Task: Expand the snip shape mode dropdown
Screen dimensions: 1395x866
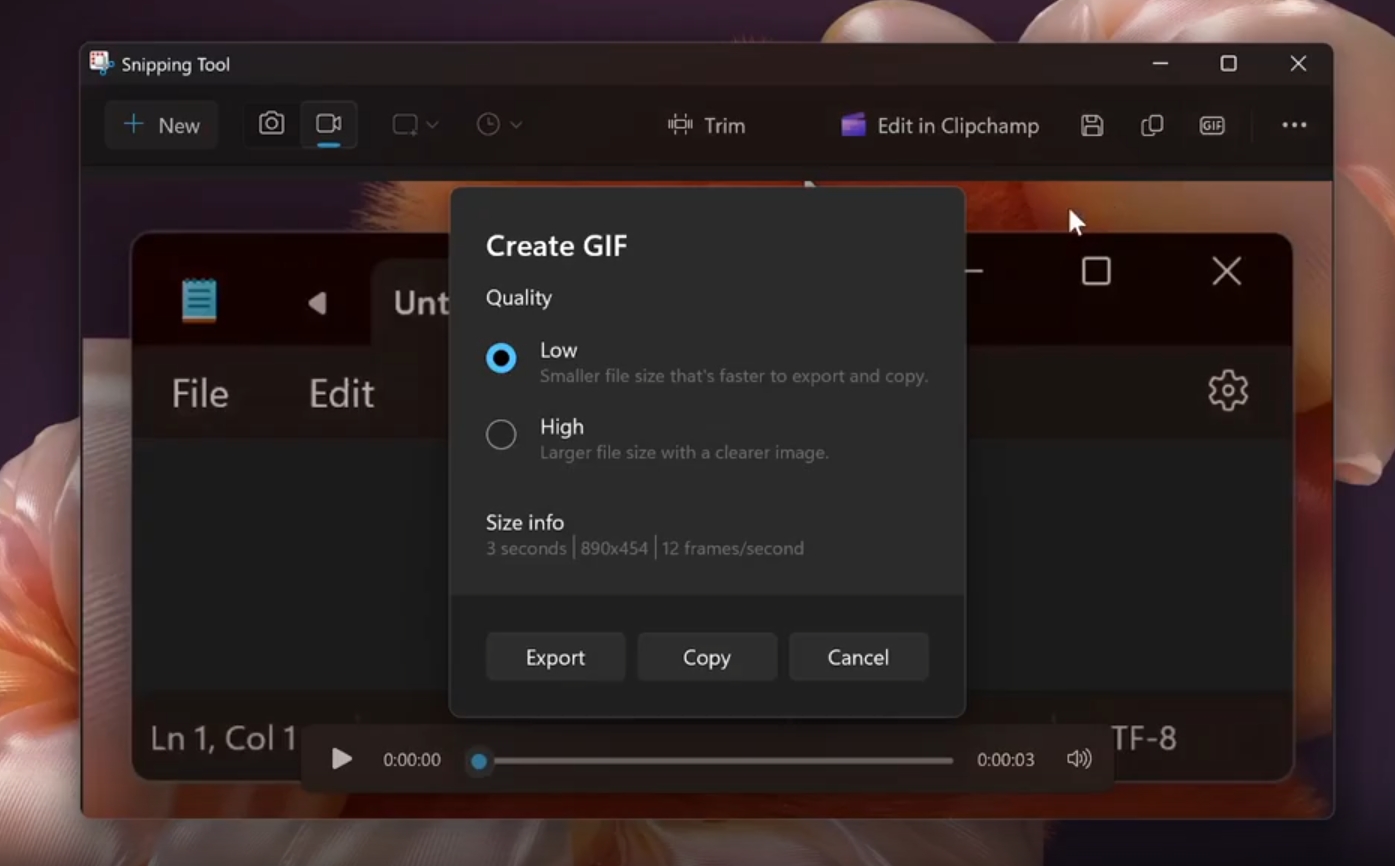Action: pyautogui.click(x=415, y=125)
